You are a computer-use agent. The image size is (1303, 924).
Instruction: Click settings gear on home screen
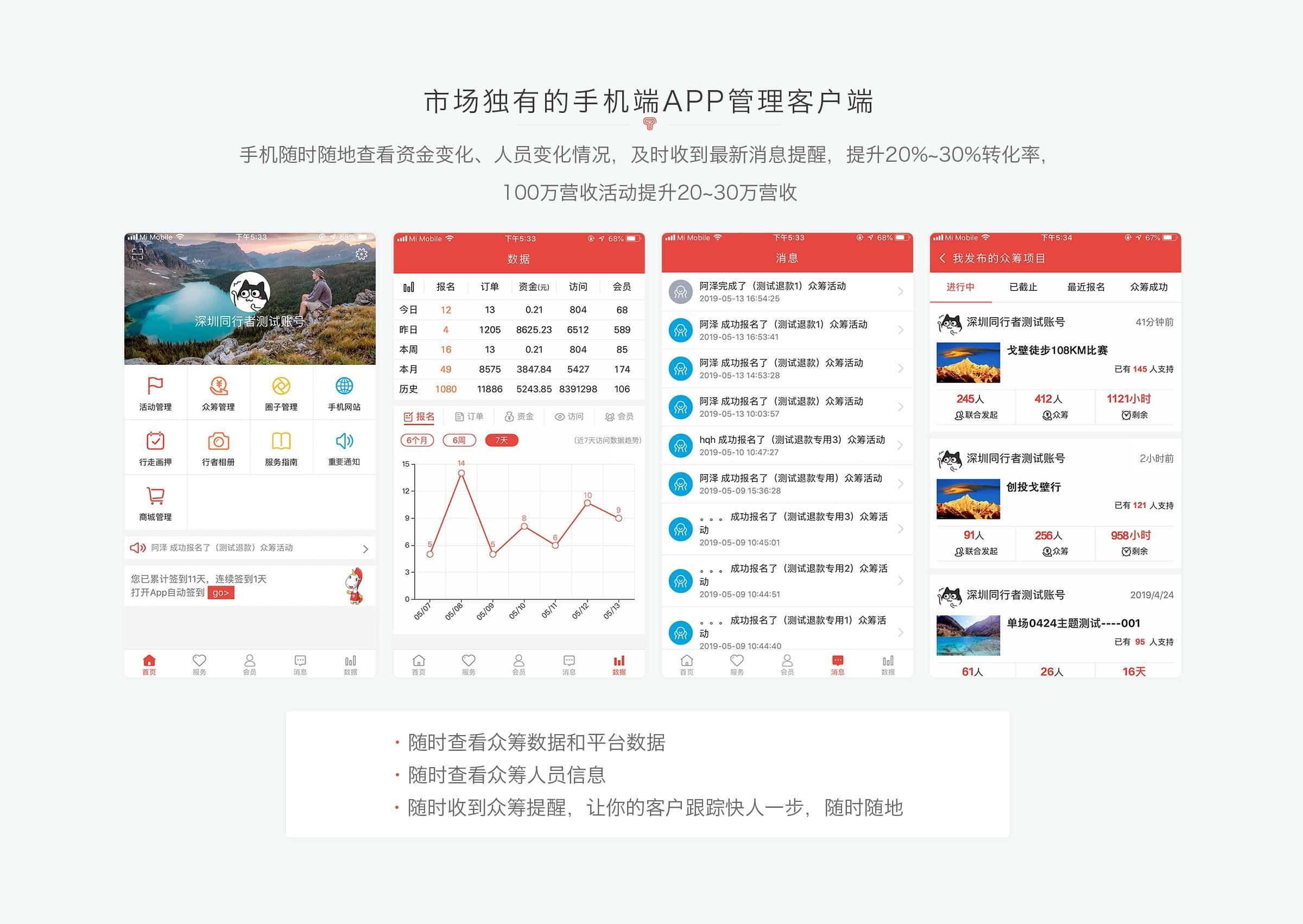[362, 254]
